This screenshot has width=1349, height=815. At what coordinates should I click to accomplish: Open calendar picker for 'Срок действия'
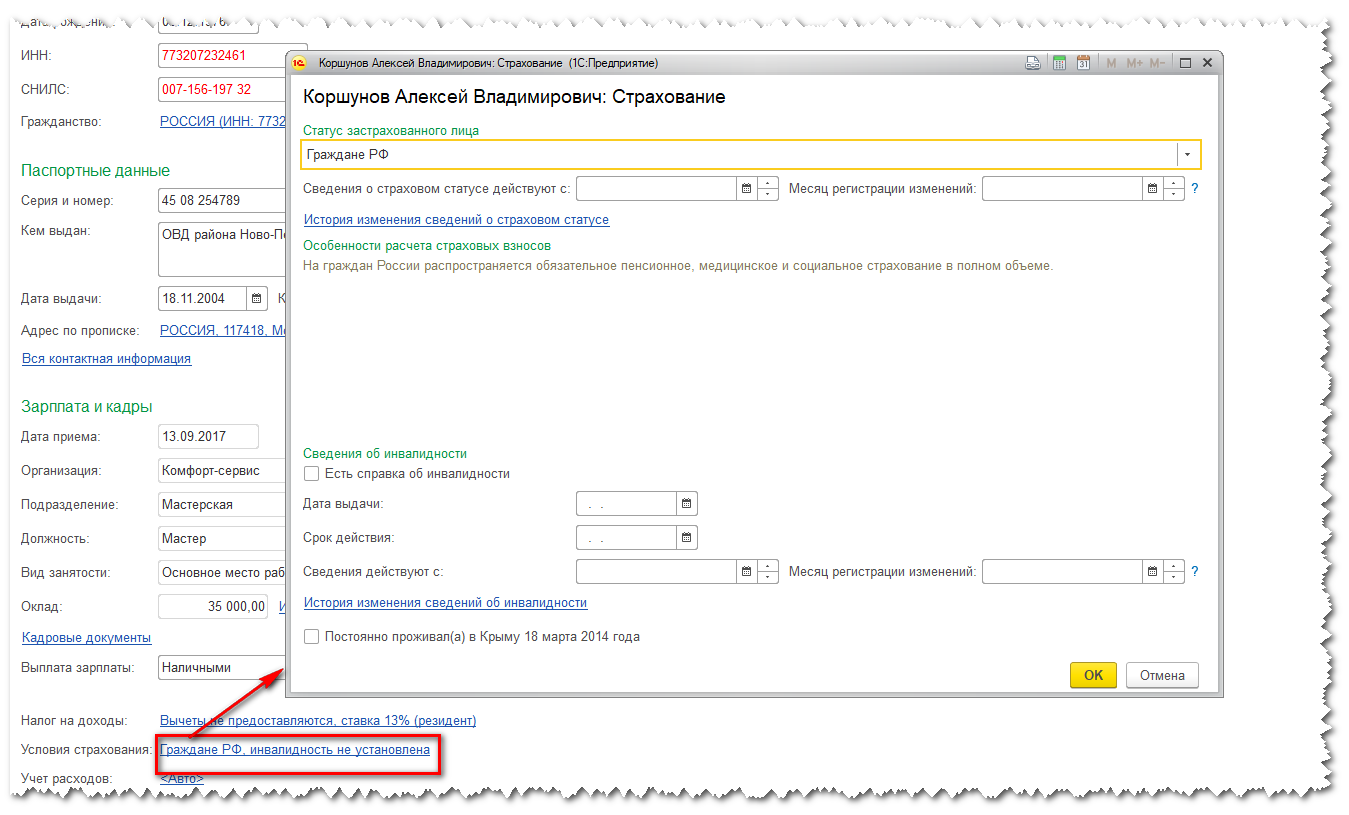tap(687, 538)
